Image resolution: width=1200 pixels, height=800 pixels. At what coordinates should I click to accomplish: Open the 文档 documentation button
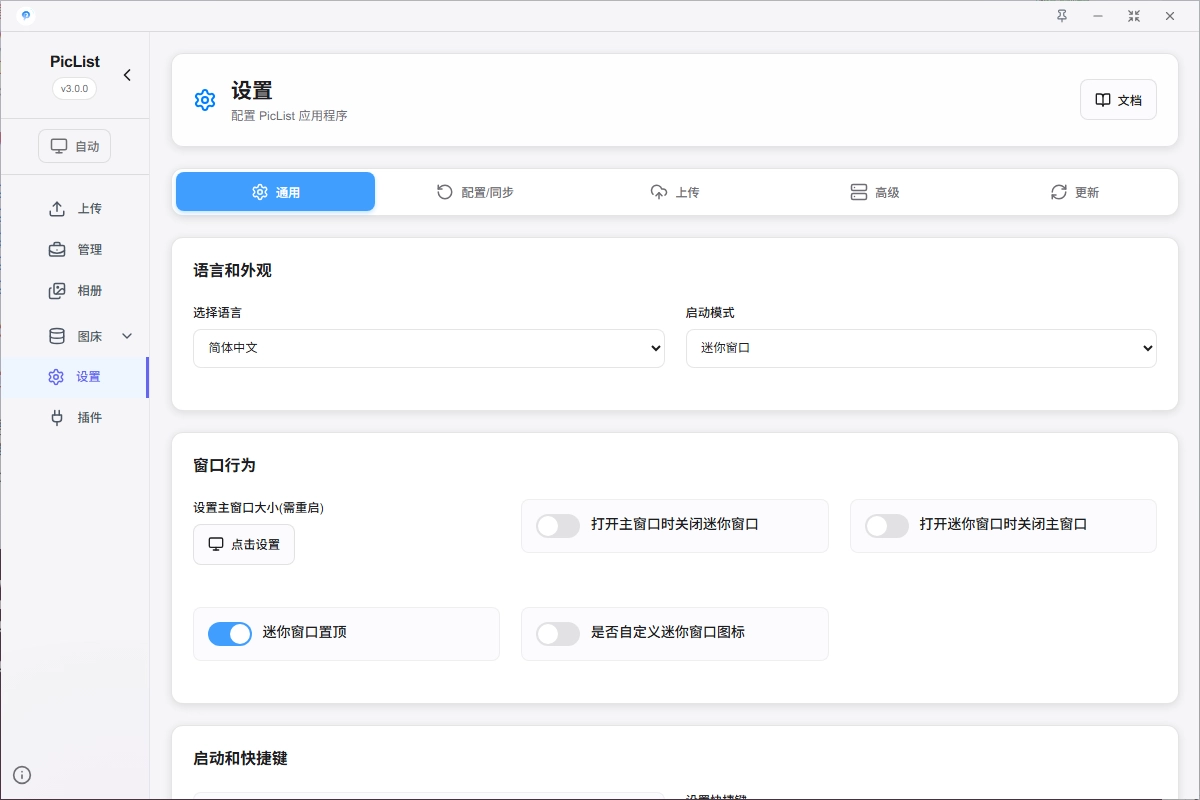point(1118,100)
